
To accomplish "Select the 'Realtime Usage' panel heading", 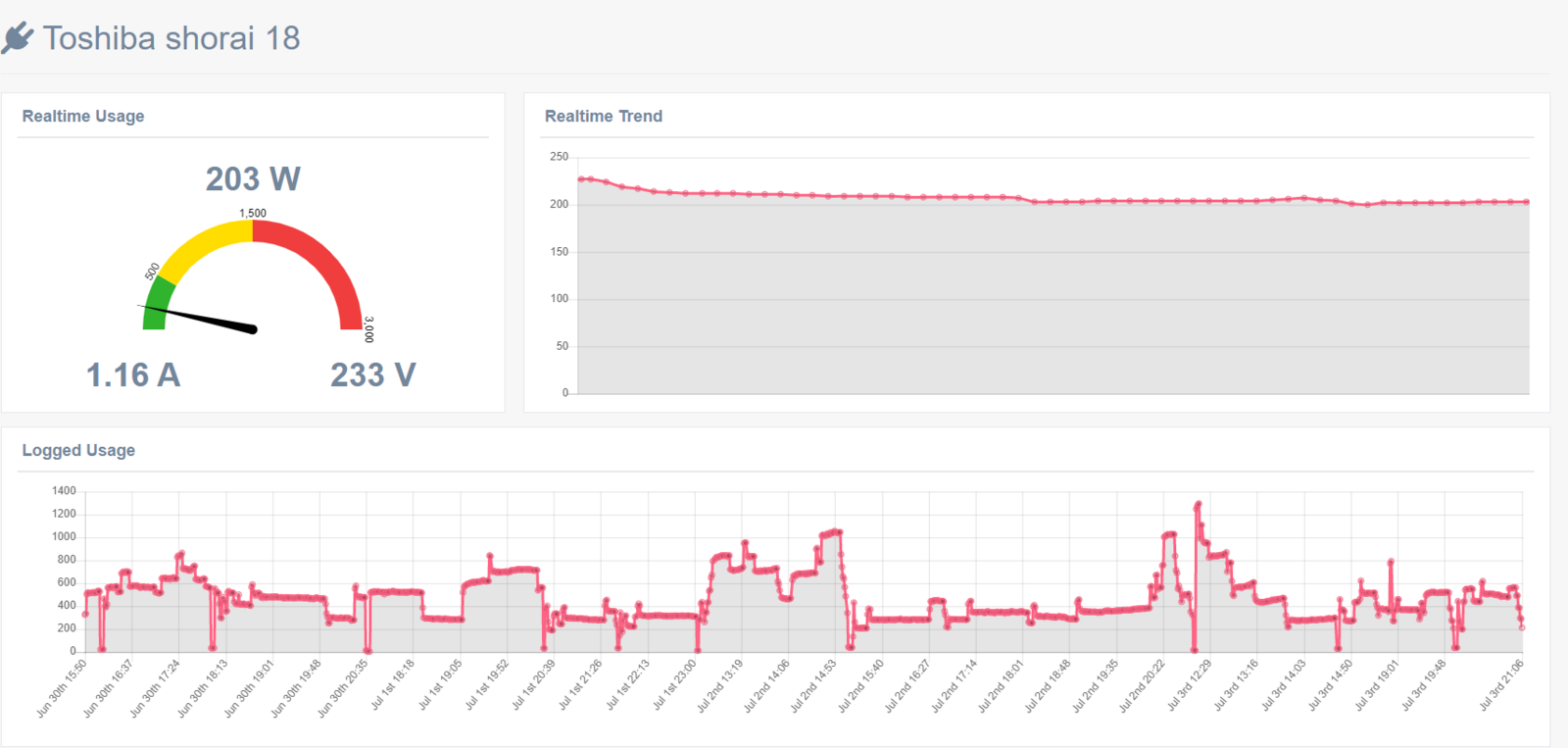I will point(83,116).
